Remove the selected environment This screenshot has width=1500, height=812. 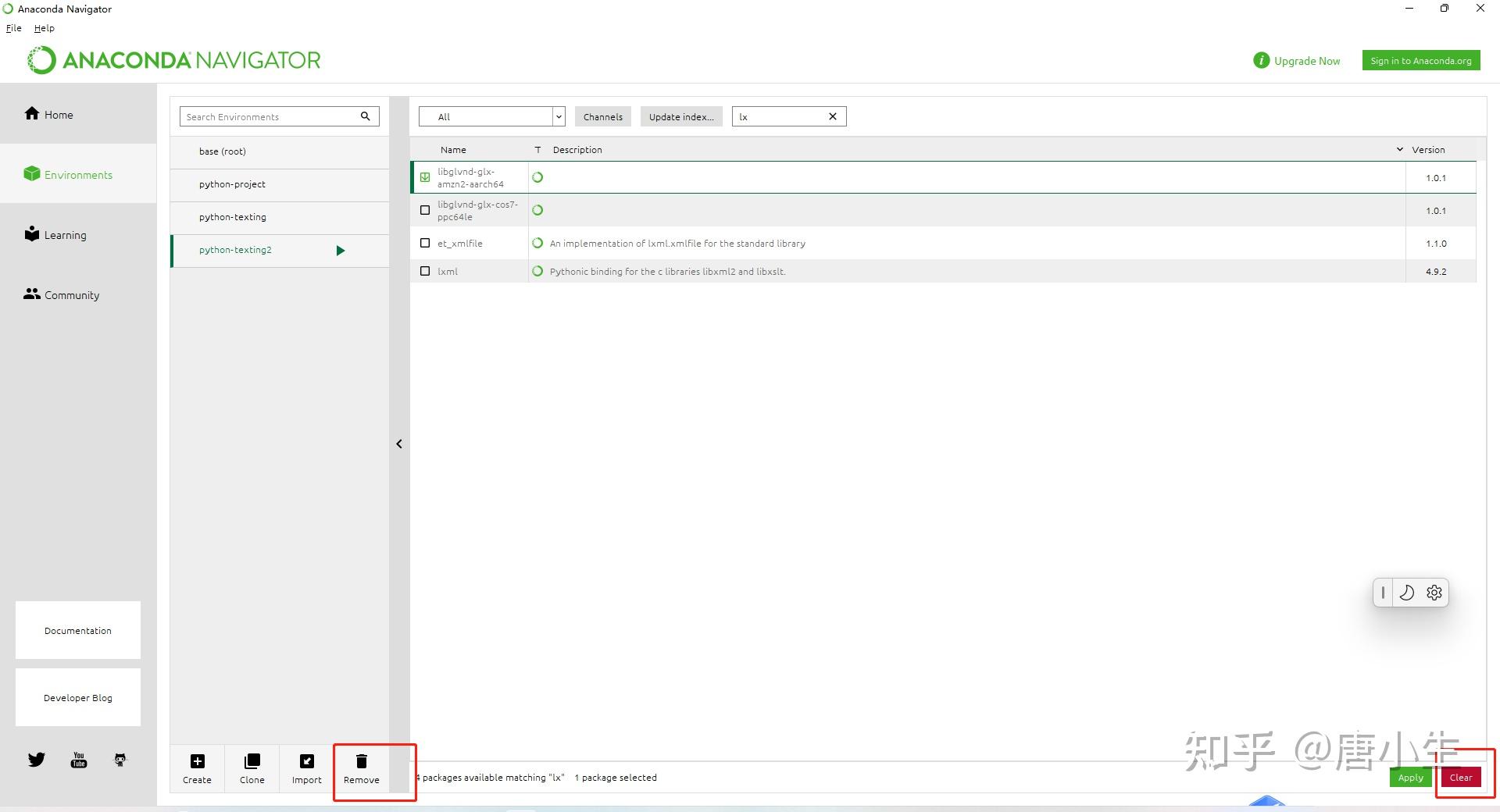click(361, 768)
